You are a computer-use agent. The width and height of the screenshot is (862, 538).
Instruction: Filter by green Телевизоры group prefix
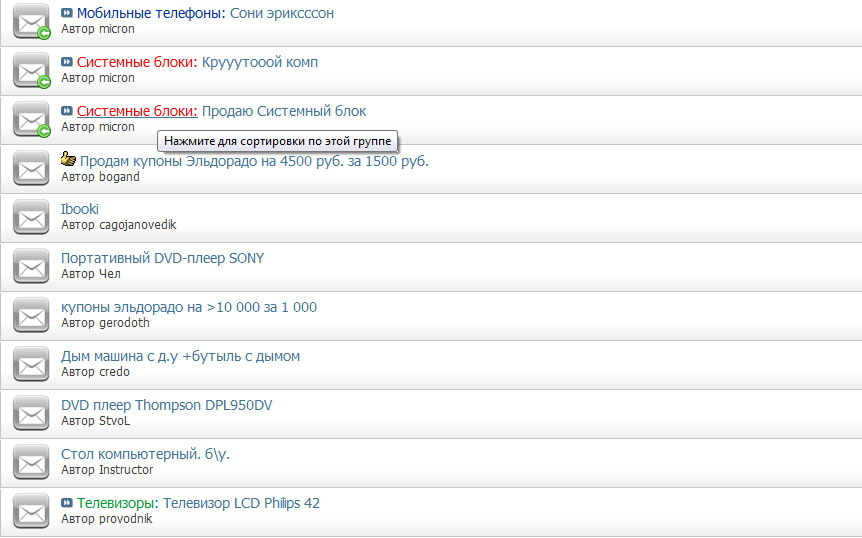[117, 503]
